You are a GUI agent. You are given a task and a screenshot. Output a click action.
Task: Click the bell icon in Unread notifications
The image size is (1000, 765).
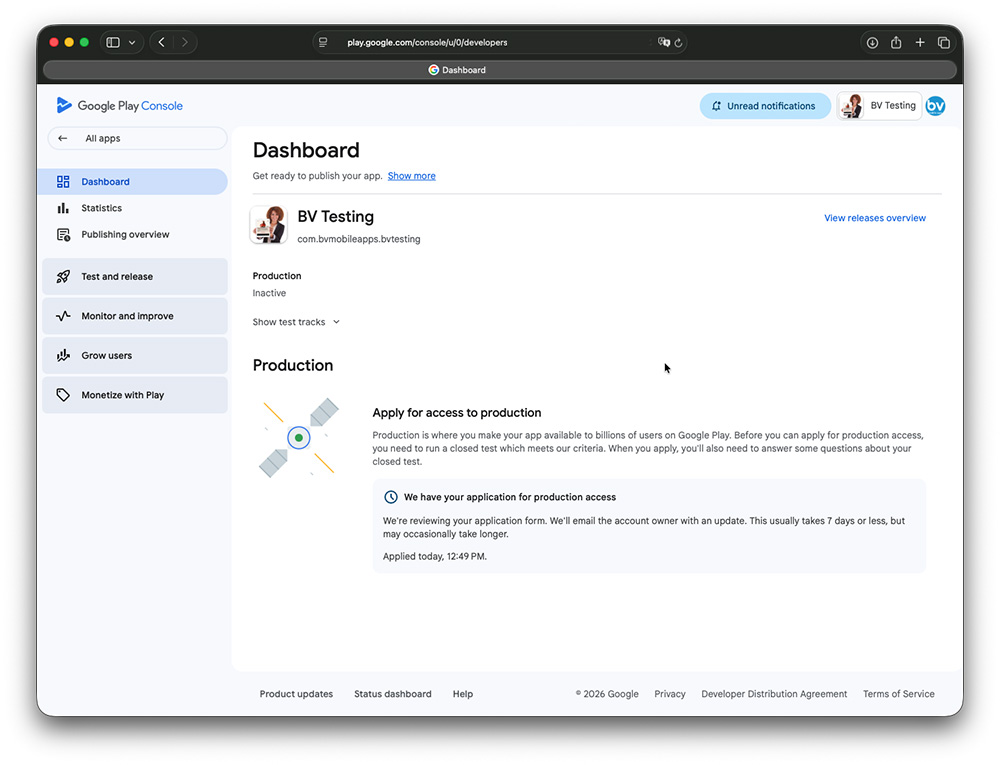pyautogui.click(x=716, y=106)
